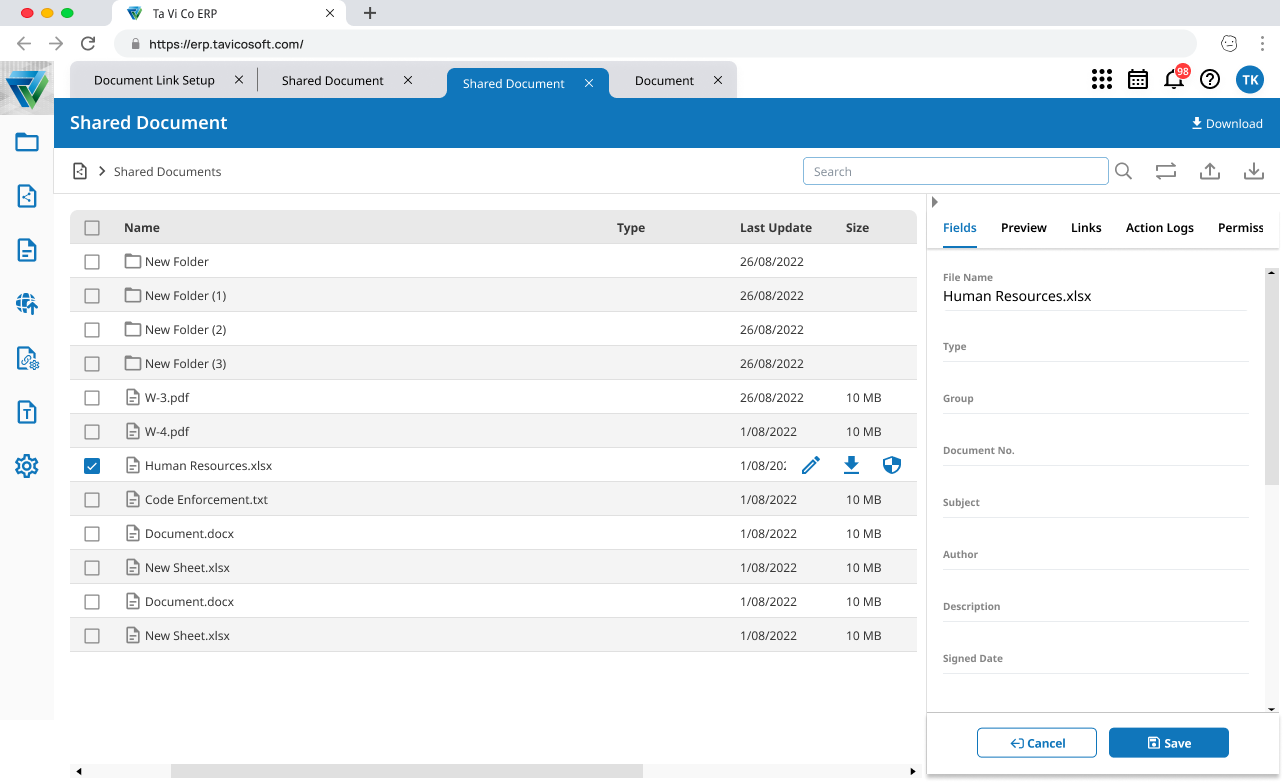The image size is (1283, 782).
Task: Open the Action Logs tab
Action: 1160,228
